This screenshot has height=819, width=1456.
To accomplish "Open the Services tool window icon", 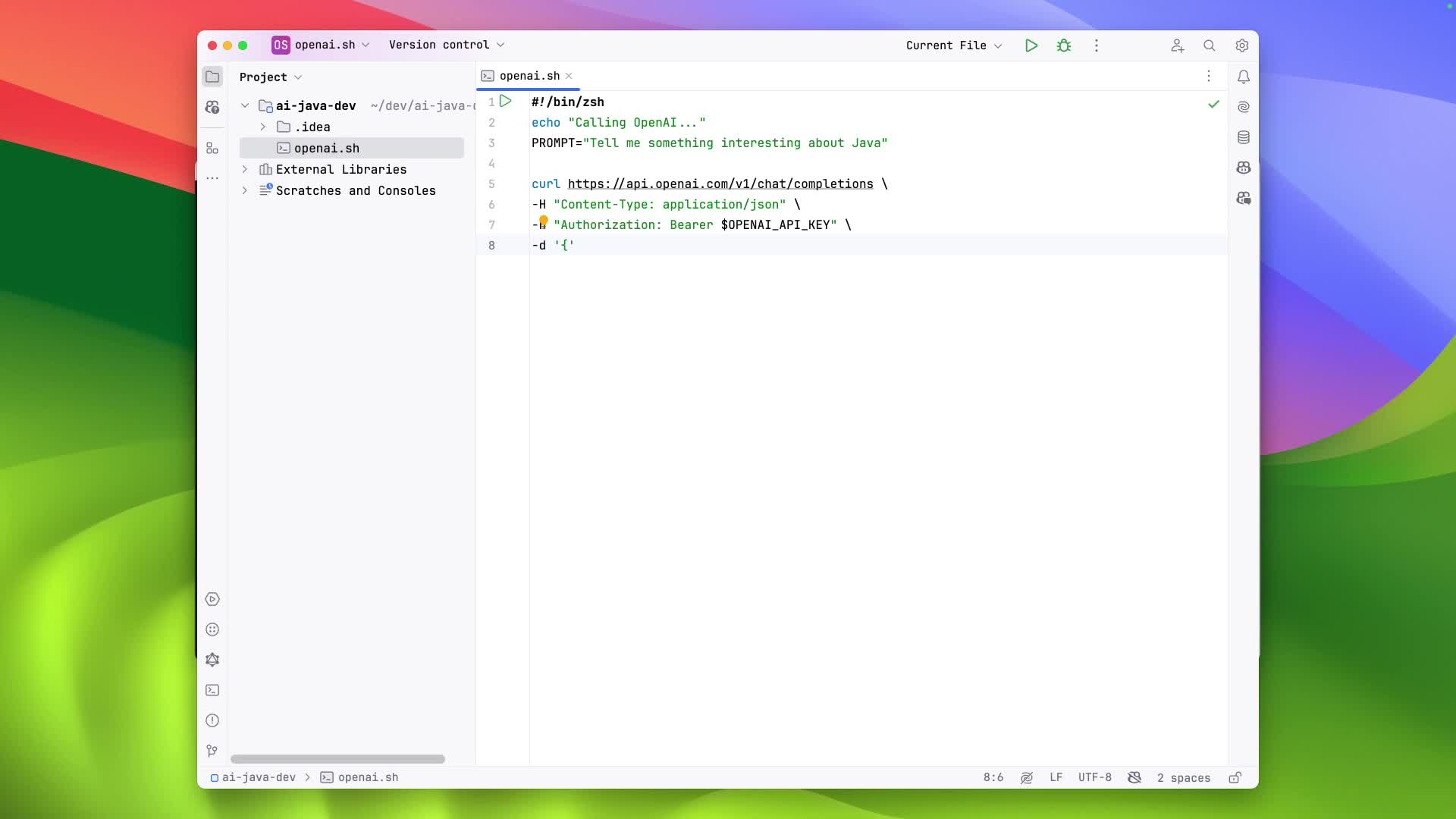I will pyautogui.click(x=212, y=599).
